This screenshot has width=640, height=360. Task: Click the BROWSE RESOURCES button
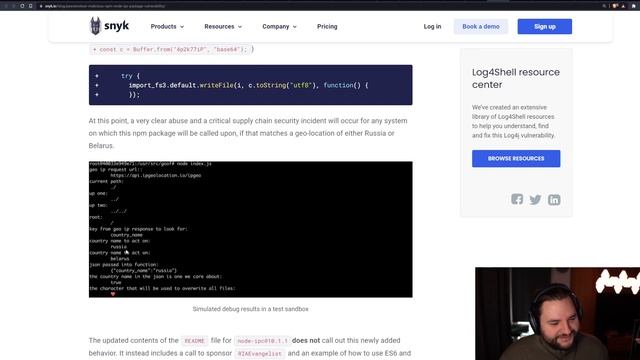pos(516,158)
